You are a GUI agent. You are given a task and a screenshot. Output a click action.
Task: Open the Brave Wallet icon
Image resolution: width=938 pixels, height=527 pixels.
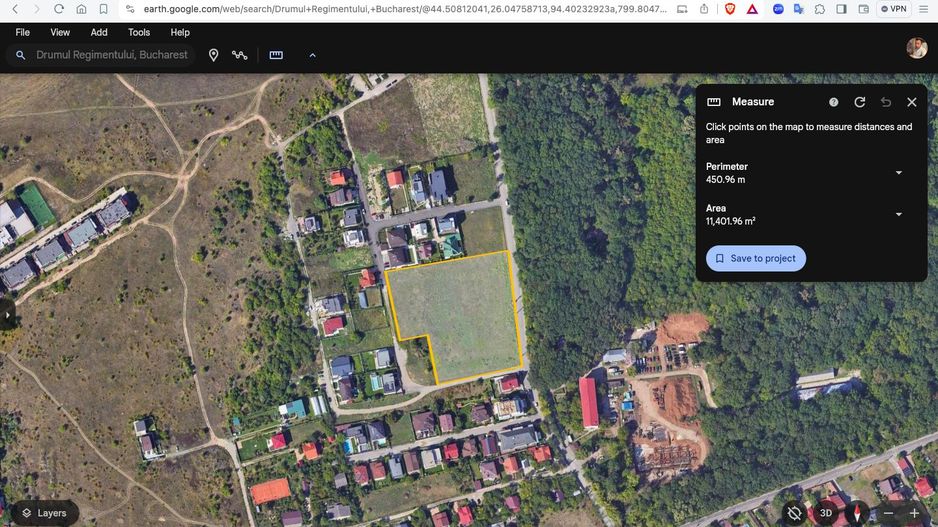pyautogui.click(x=863, y=9)
